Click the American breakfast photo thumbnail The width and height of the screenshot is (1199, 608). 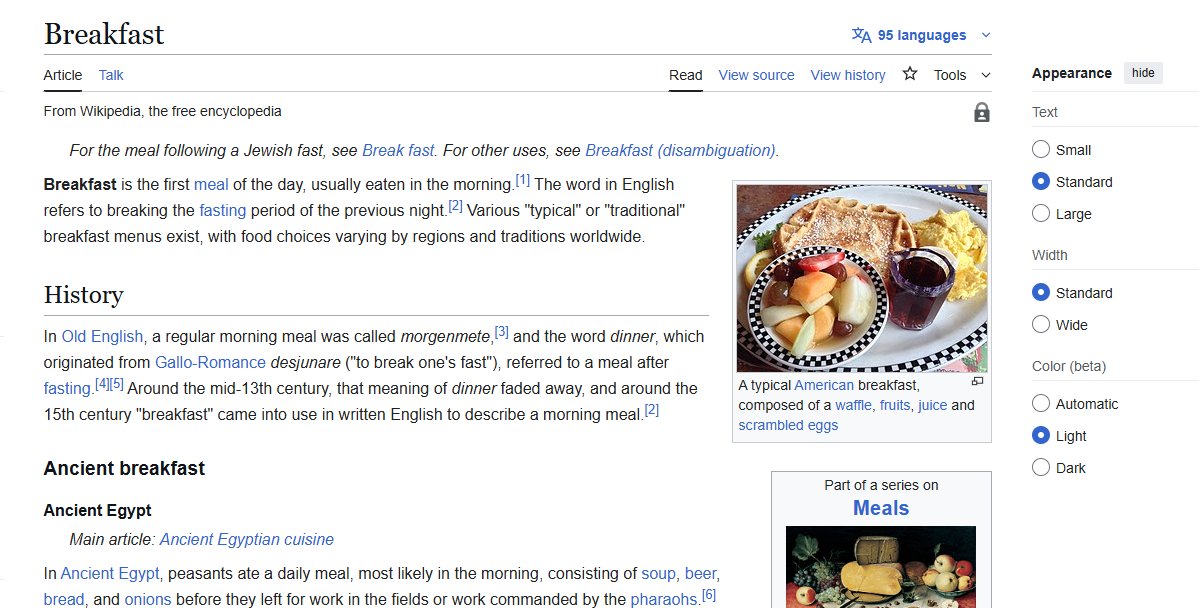(862, 276)
